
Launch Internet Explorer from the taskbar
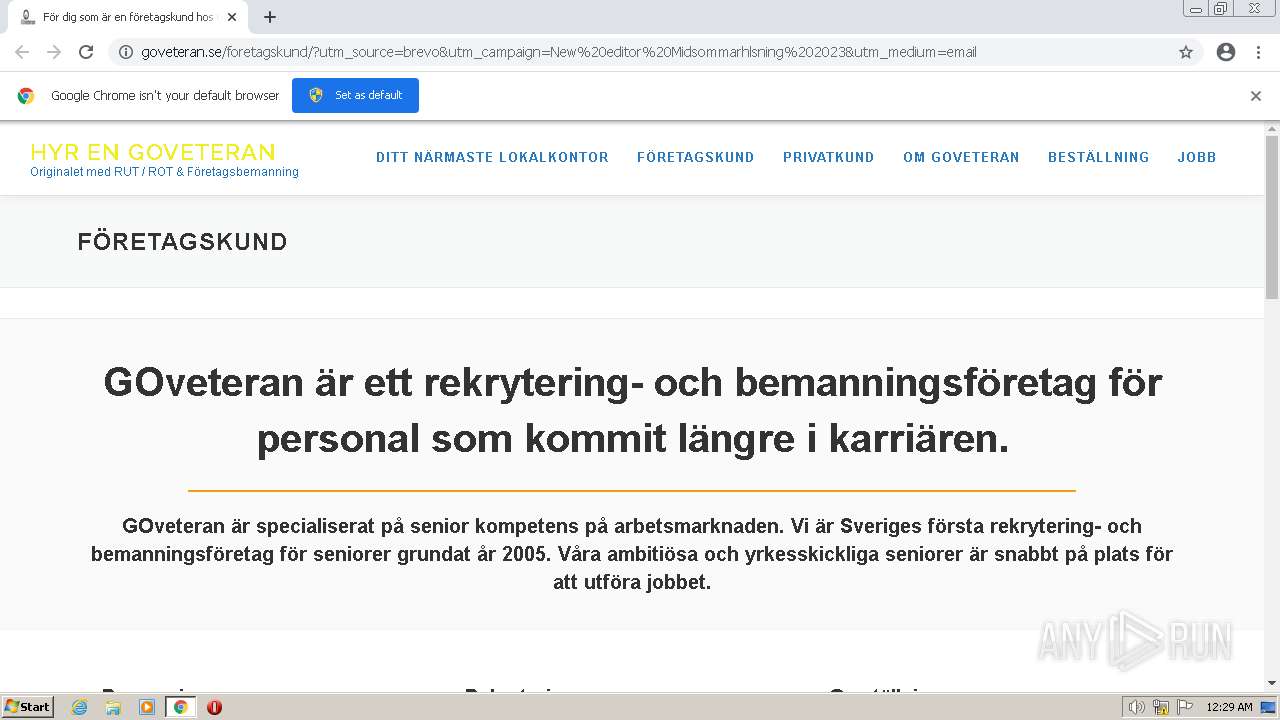pyautogui.click(x=79, y=707)
